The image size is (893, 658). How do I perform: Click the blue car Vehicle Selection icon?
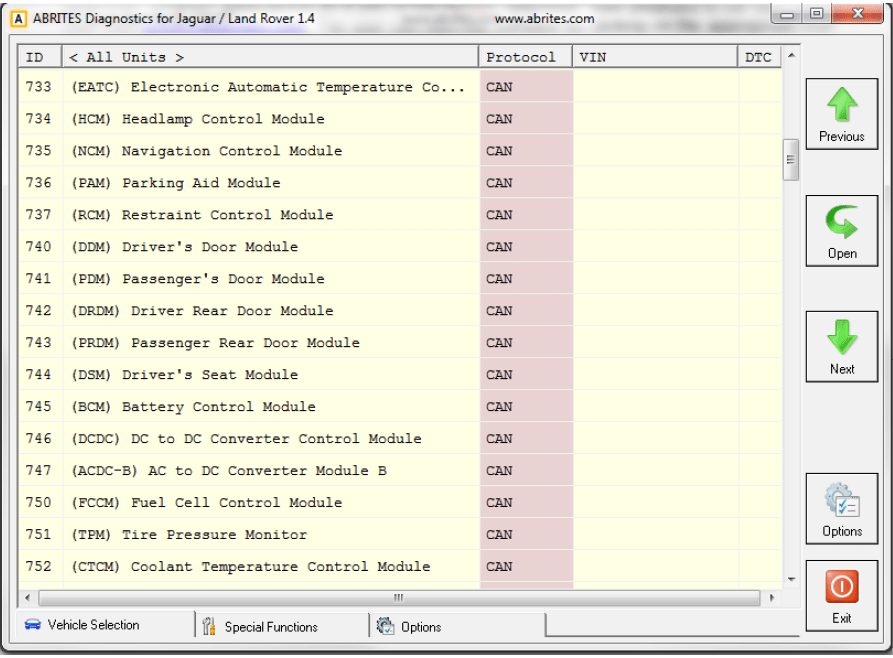[33, 625]
